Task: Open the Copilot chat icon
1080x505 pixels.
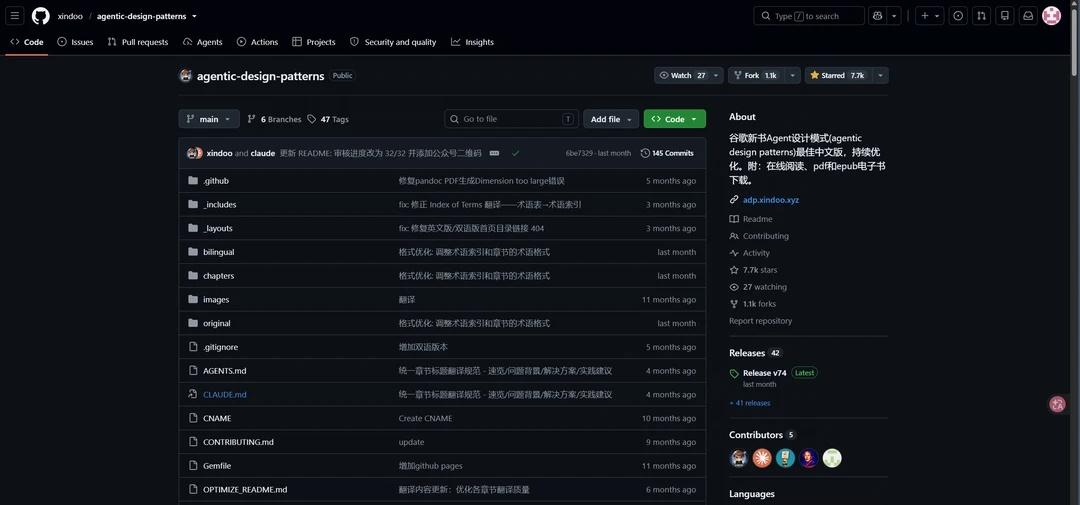Action: (878, 16)
